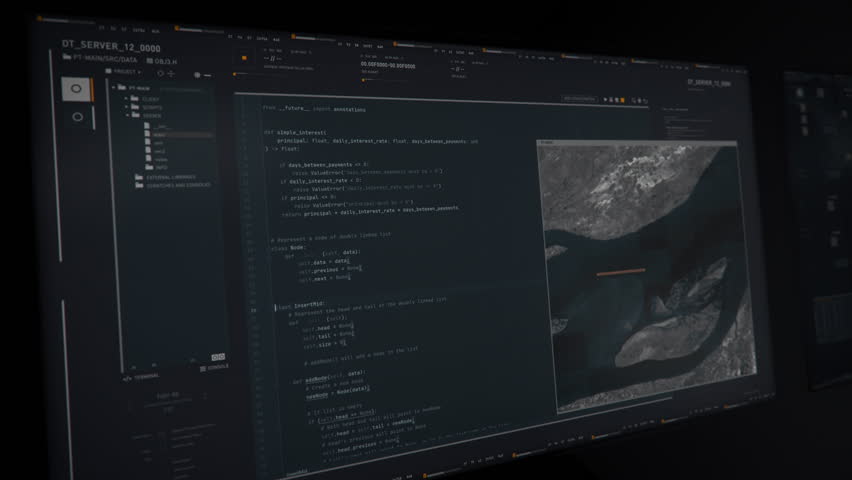Click the 'class Node:' code line
The image size is (852, 480).
[288, 248]
